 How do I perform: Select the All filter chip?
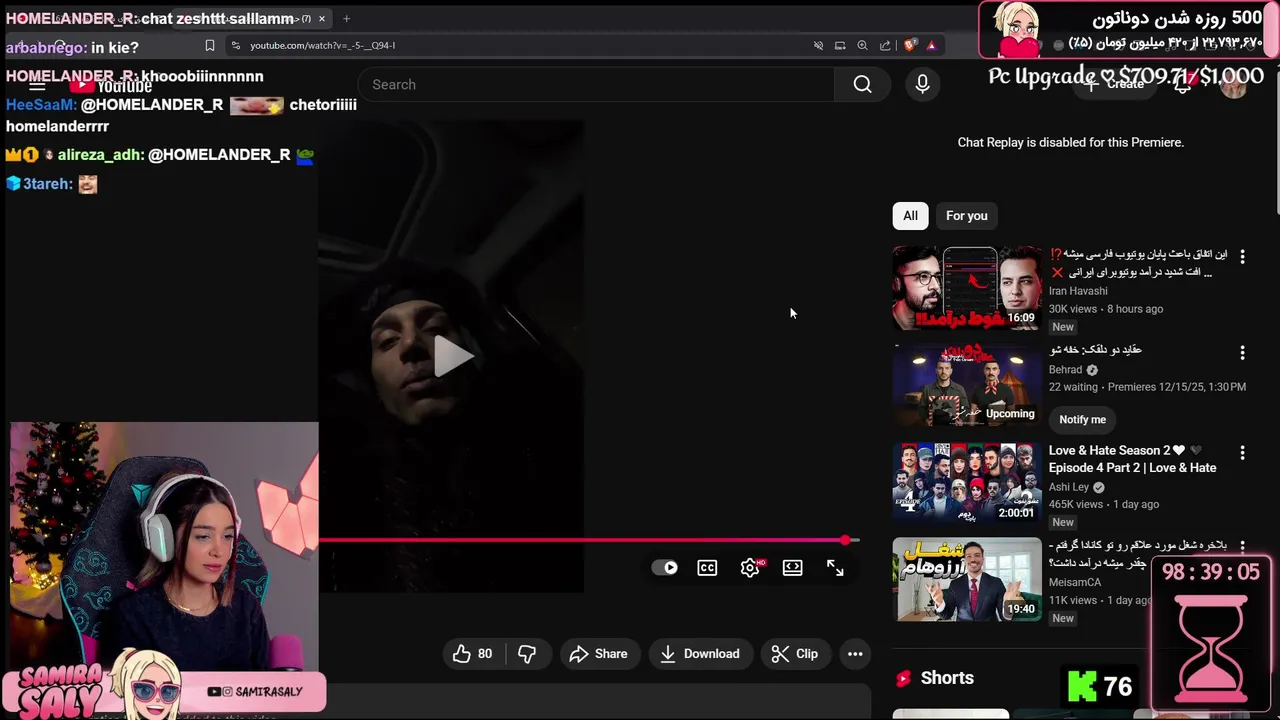910,216
